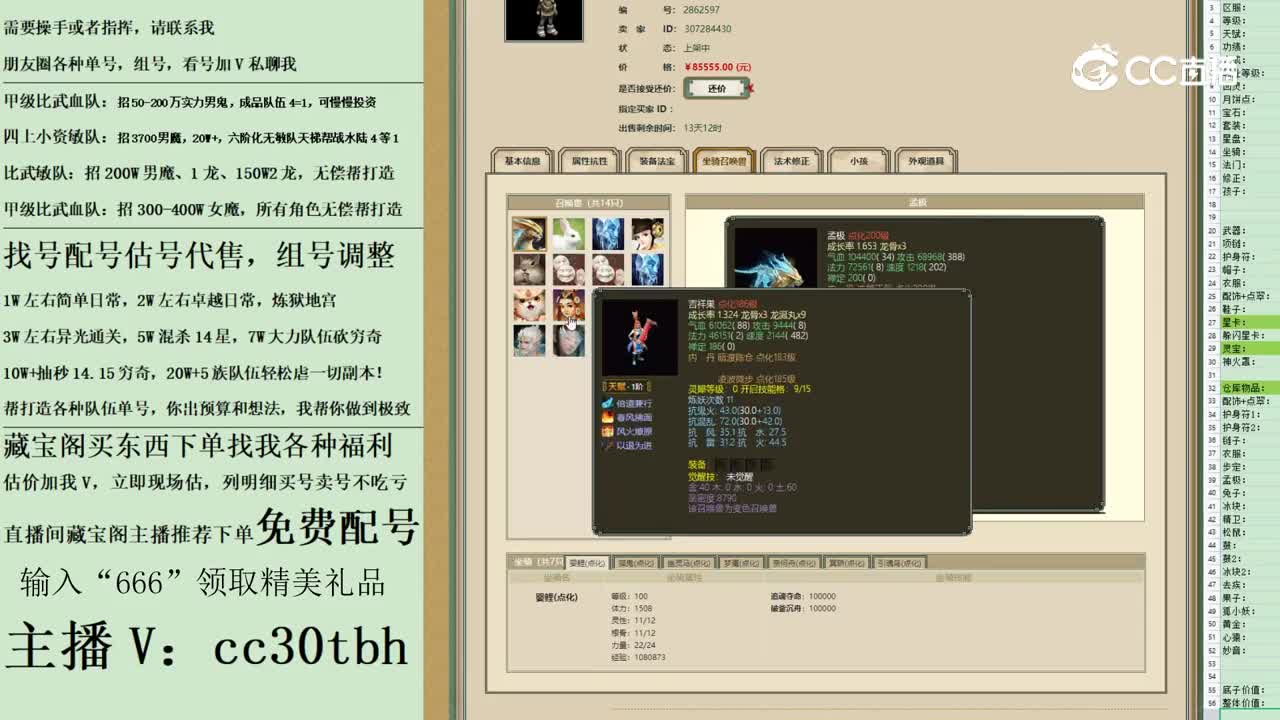Click the 还价 bargain button

point(716,88)
